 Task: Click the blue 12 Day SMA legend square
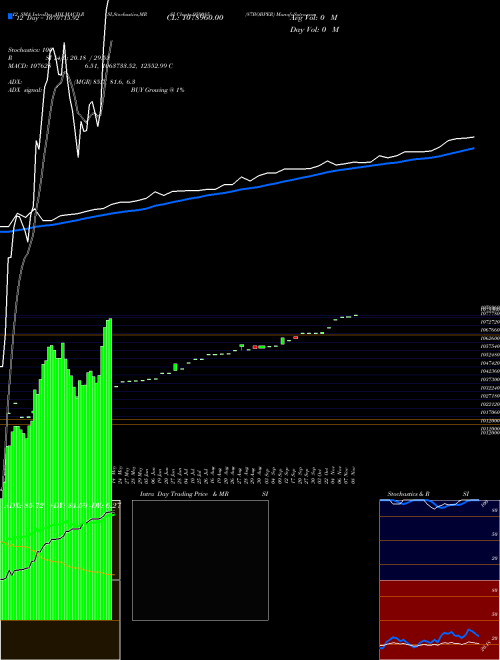[x=10, y=16]
